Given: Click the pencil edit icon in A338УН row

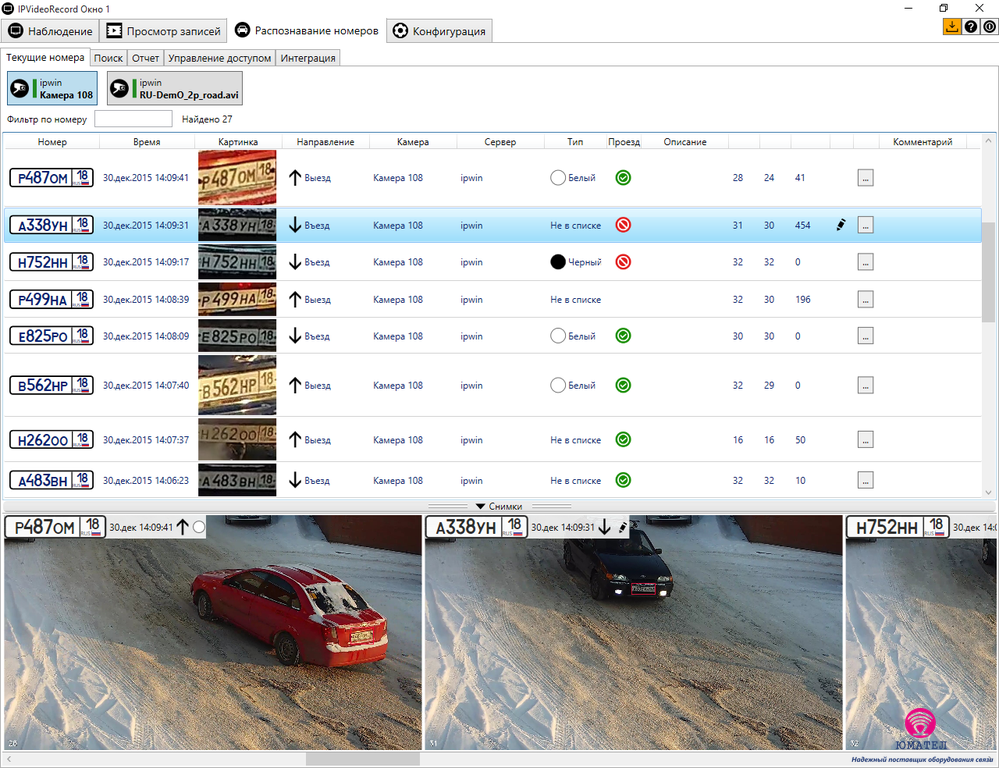Looking at the screenshot, I should point(840,226).
